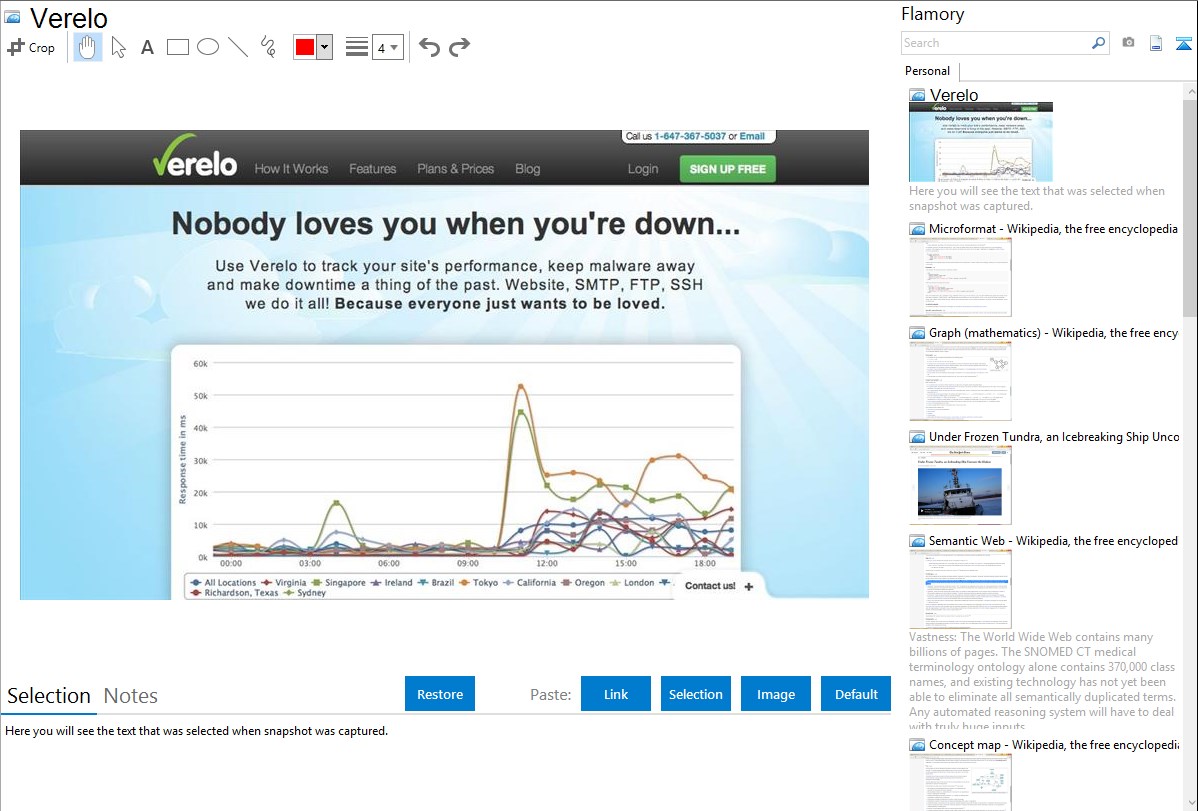Screen dimensions: 1198x811
Task: Click the Graph (mathematics) - Wikipedia title
Action: point(1053,333)
